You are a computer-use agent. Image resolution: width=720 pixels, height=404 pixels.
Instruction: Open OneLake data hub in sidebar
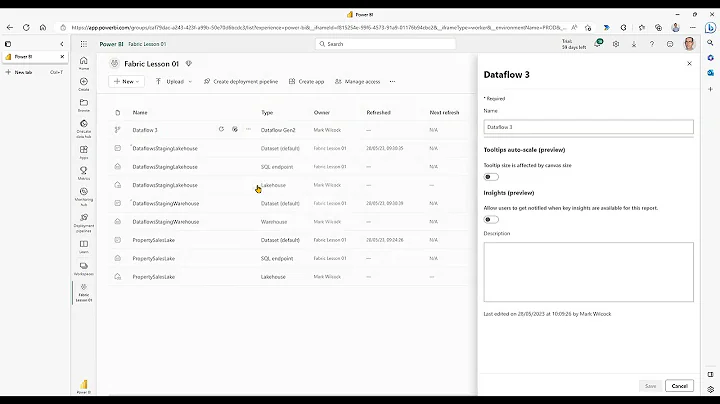pyautogui.click(x=84, y=129)
